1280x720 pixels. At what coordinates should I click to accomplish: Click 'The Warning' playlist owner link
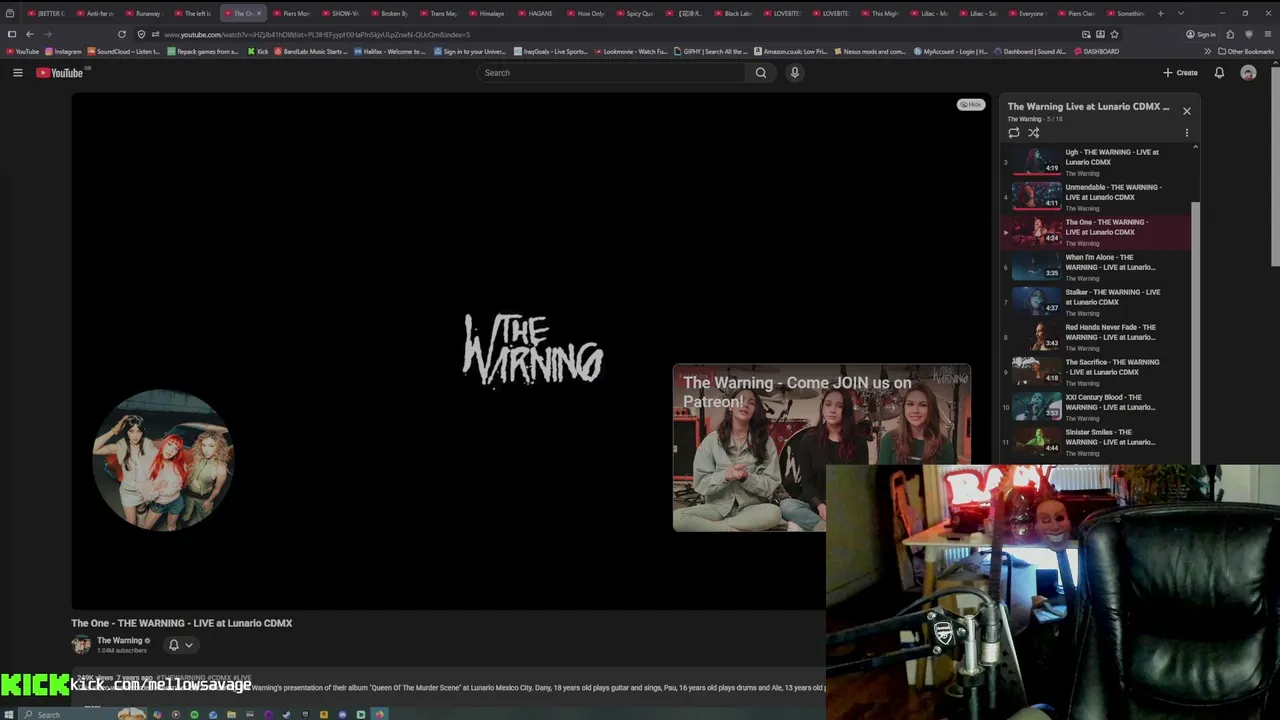tap(1024, 119)
